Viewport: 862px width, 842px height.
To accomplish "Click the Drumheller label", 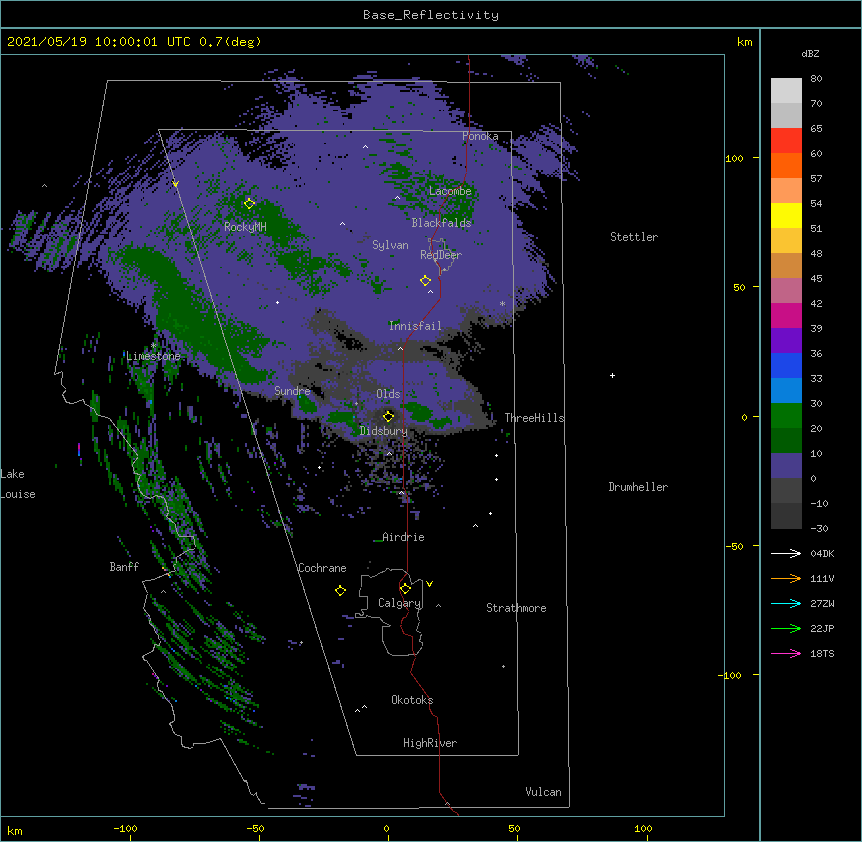I will tap(638, 487).
